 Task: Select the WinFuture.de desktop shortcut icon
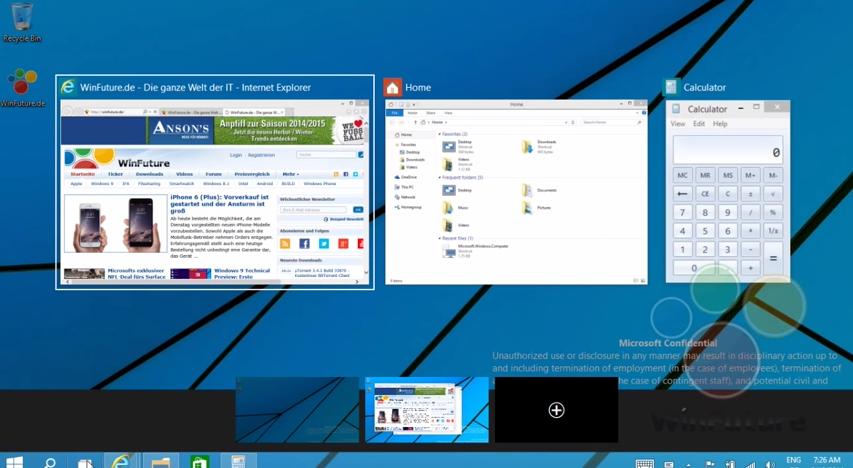[22, 87]
